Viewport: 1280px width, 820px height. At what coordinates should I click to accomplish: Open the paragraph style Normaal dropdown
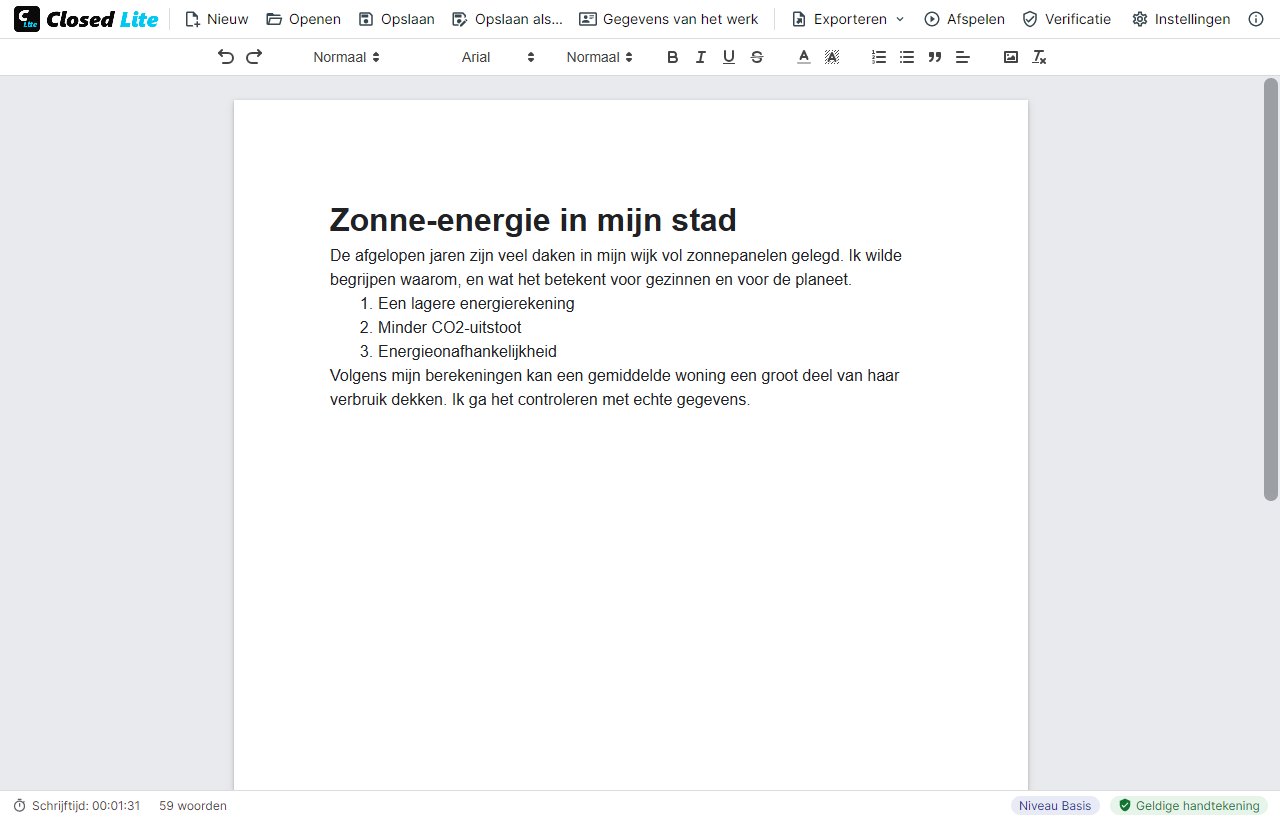[346, 57]
